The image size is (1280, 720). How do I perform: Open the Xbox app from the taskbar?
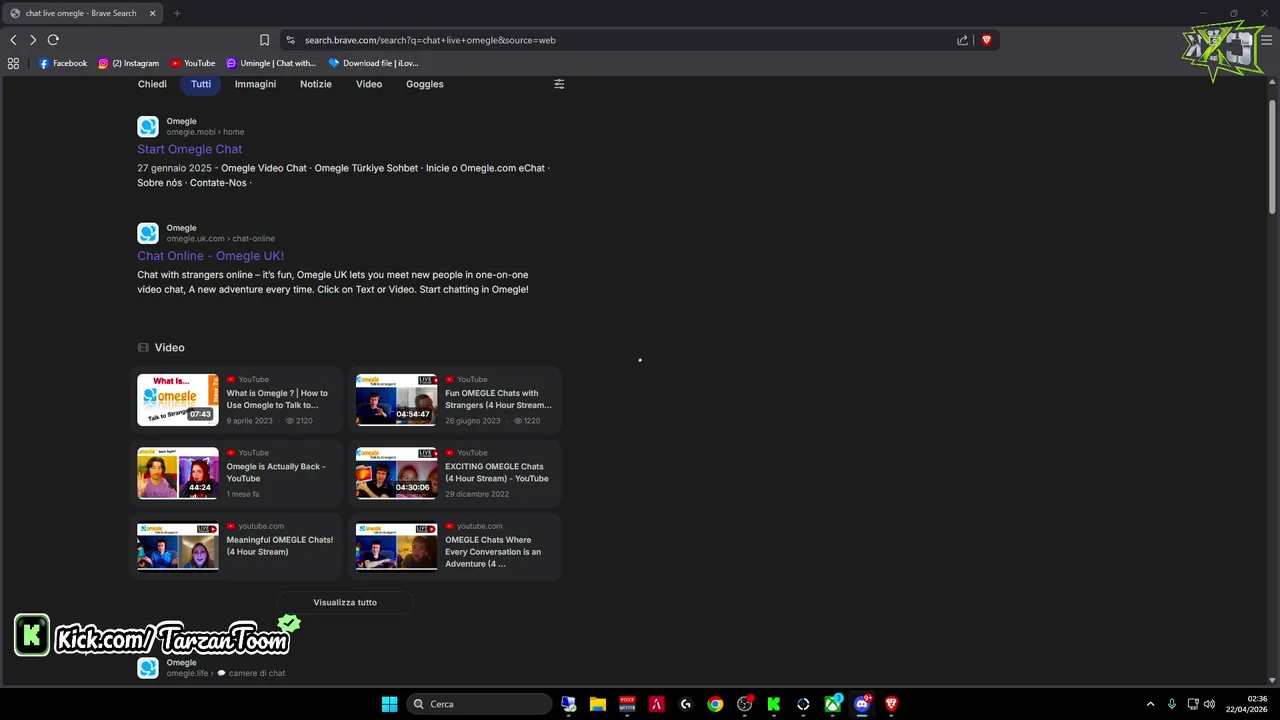[833, 704]
